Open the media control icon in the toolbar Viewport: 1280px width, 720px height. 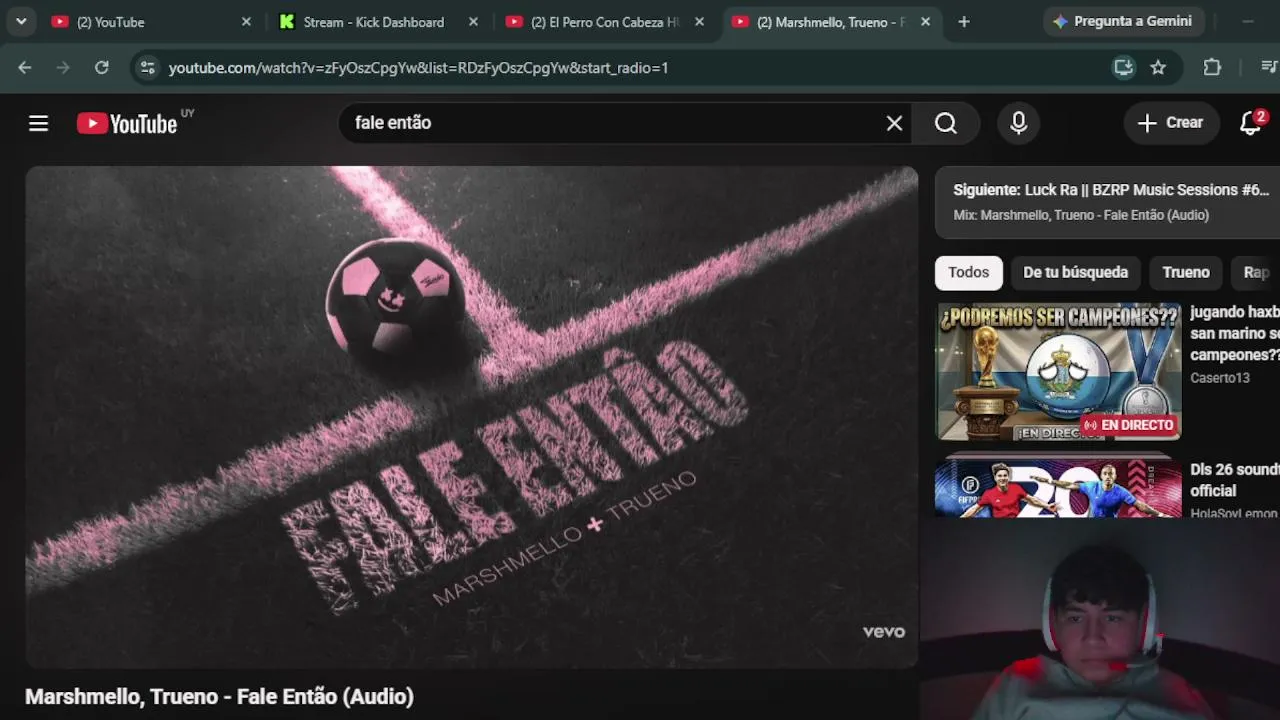[1268, 67]
